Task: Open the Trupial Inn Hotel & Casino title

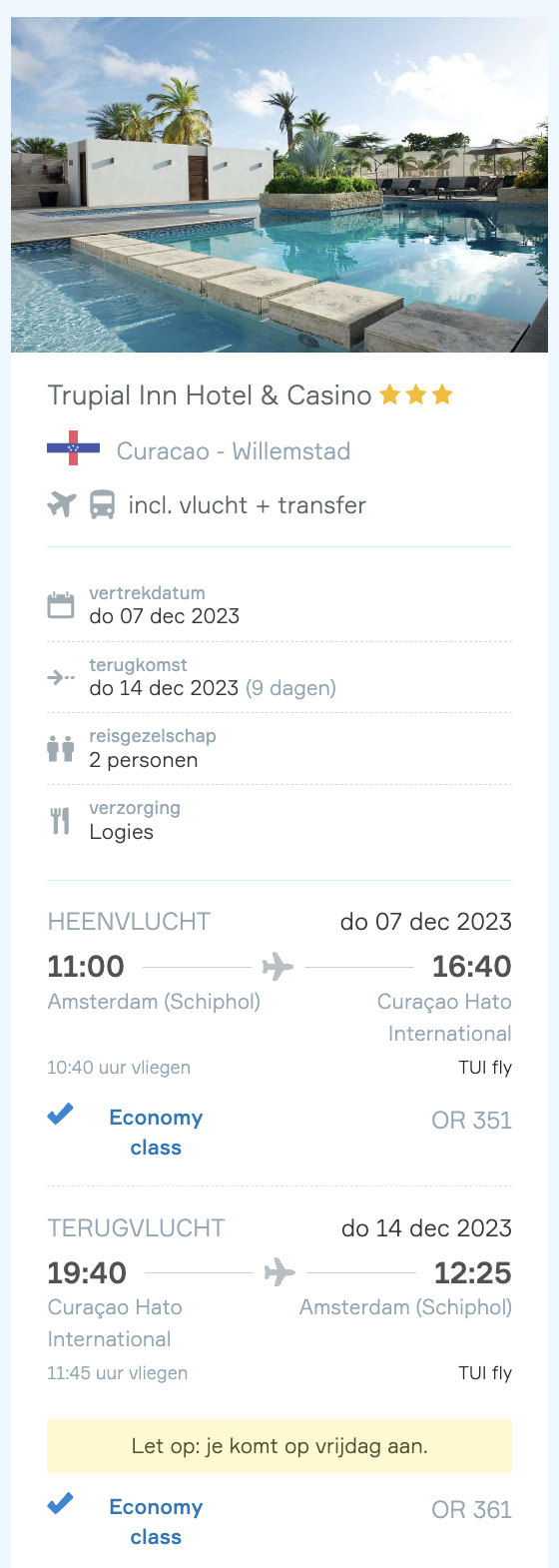Action: coord(210,395)
